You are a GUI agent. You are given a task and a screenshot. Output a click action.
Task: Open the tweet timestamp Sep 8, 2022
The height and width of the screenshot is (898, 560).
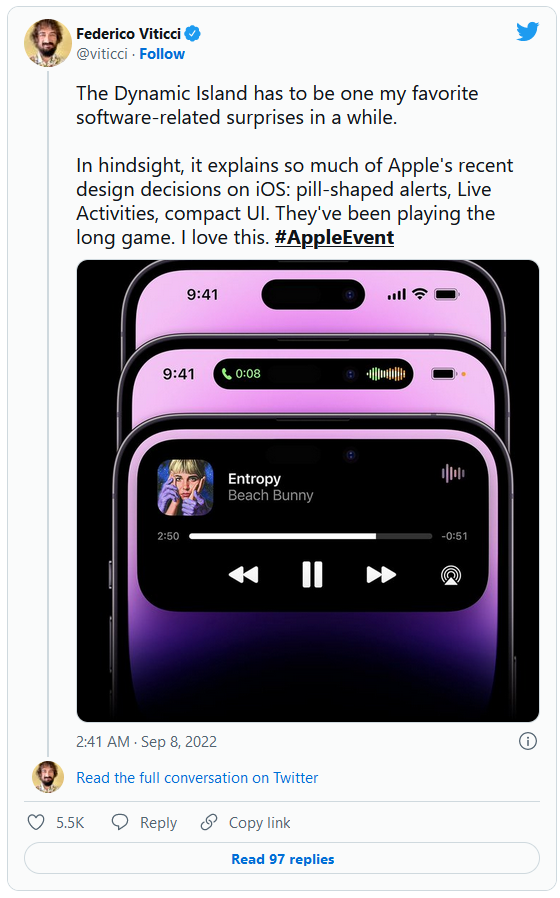[147, 742]
